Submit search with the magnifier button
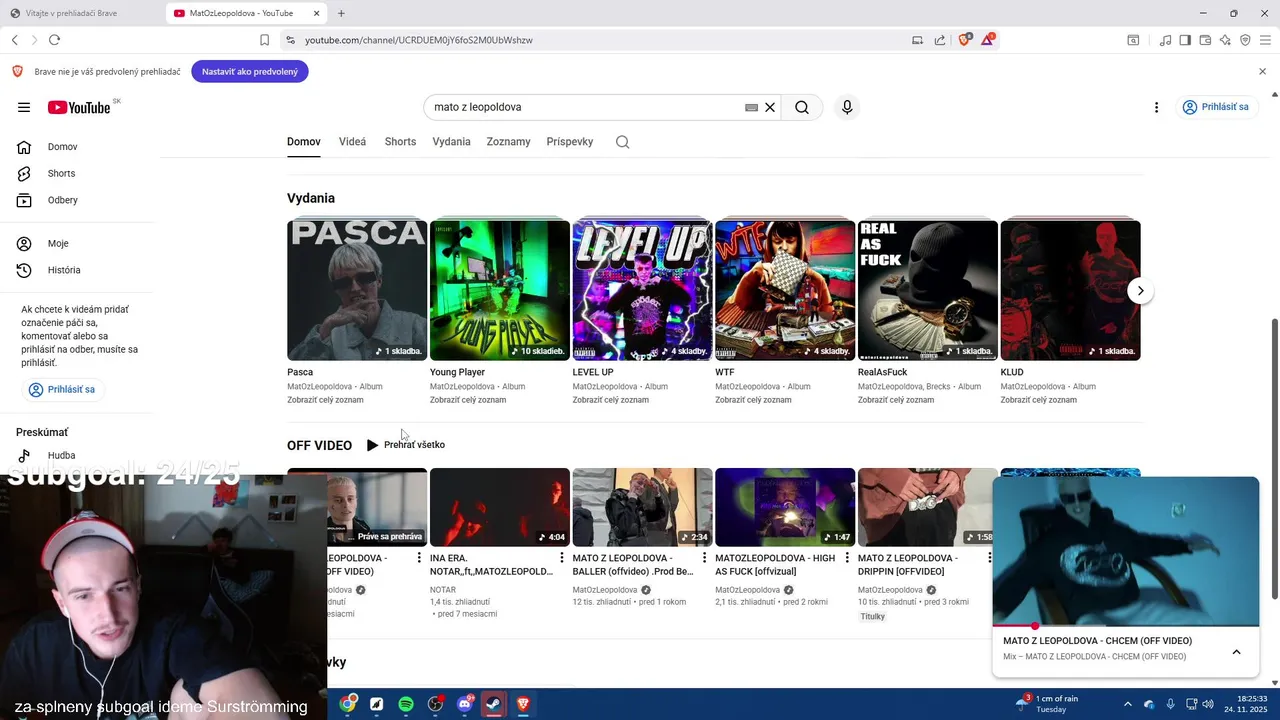The height and width of the screenshot is (720, 1280). click(802, 107)
